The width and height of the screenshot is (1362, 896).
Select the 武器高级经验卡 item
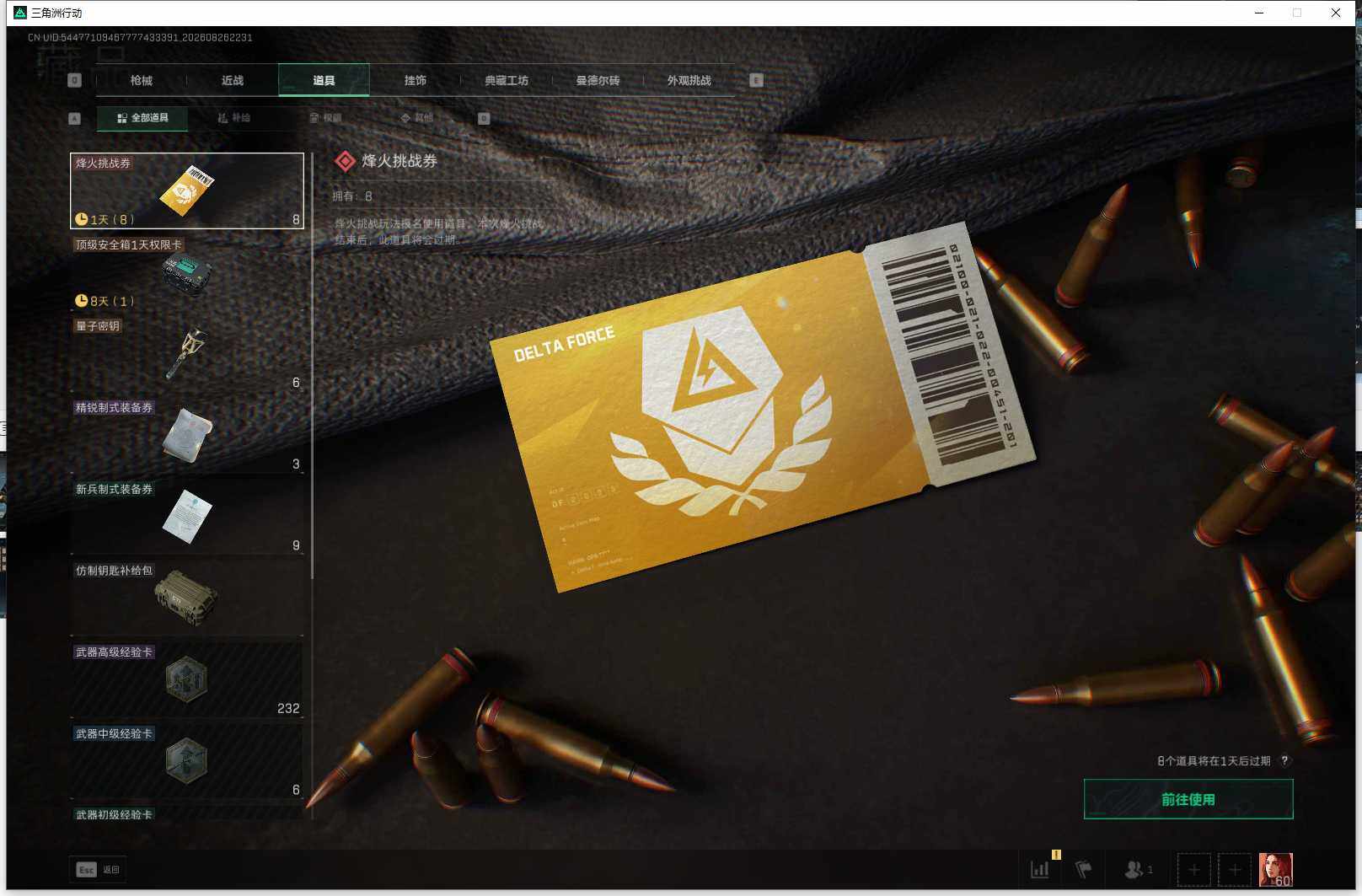click(187, 680)
